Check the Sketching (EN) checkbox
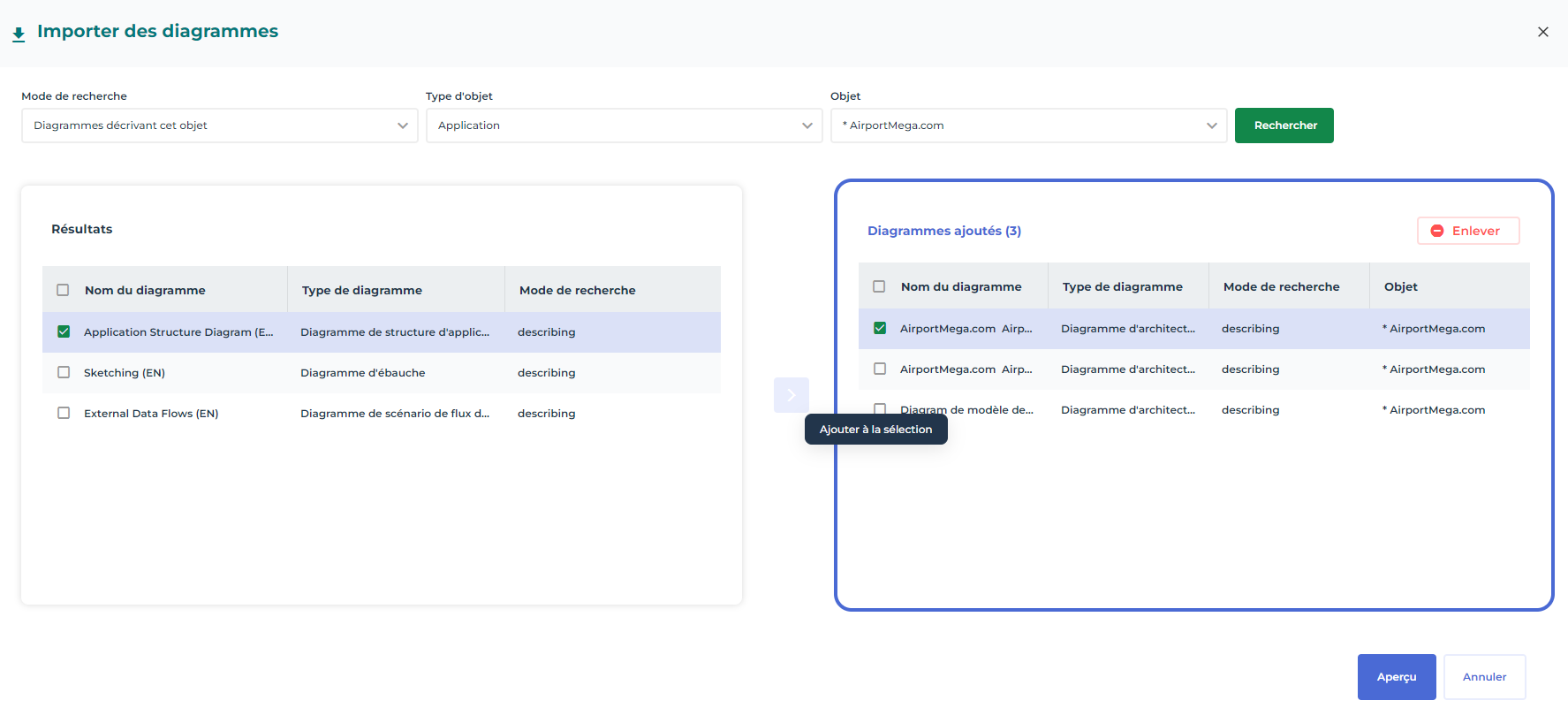 coord(64,373)
